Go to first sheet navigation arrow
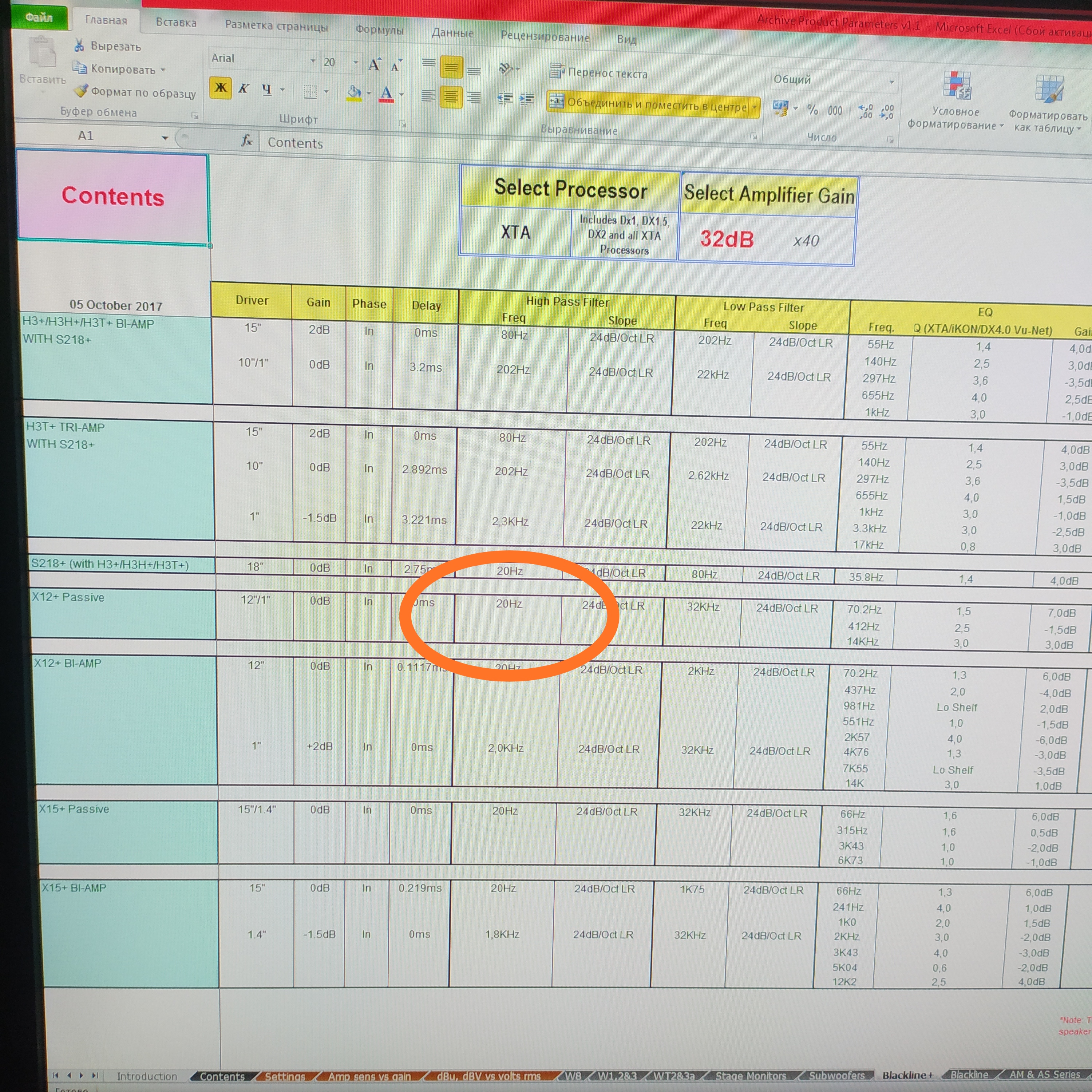Screen dimensions: 1092x1092 tap(55, 1076)
